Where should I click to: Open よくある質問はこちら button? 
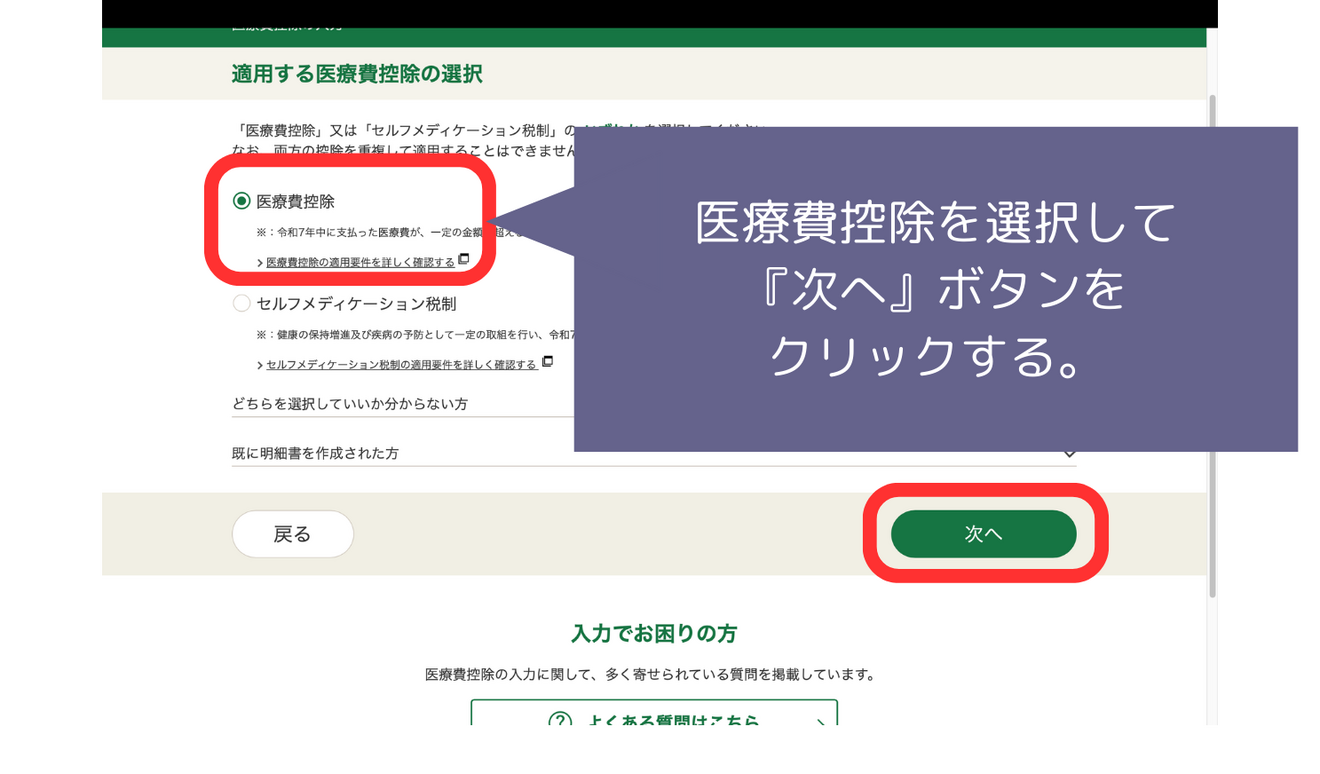click(654, 713)
